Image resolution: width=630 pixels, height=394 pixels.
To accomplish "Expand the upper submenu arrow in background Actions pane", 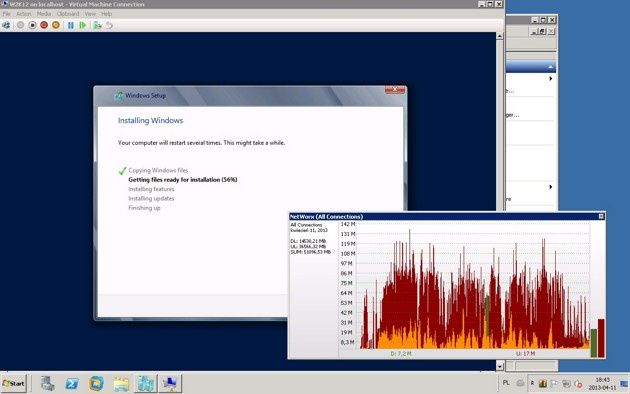I will click(550, 79).
